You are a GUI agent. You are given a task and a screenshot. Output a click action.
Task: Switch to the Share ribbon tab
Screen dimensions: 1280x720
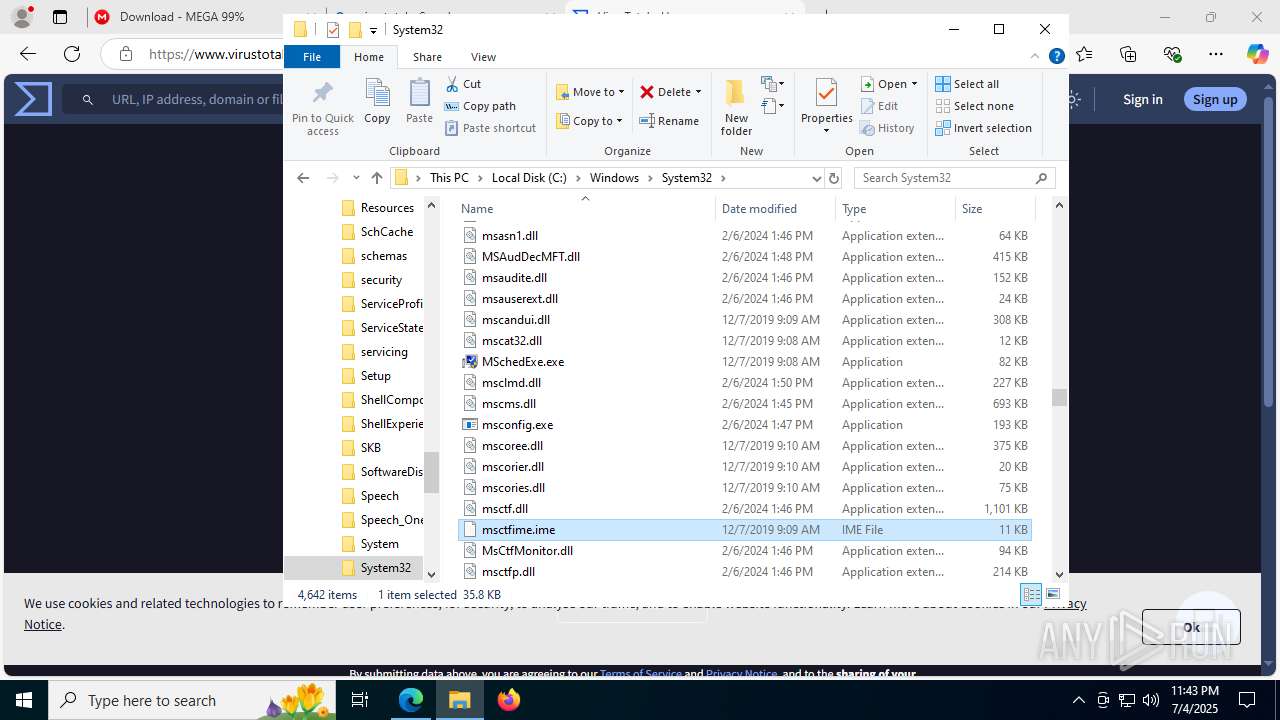(x=427, y=57)
